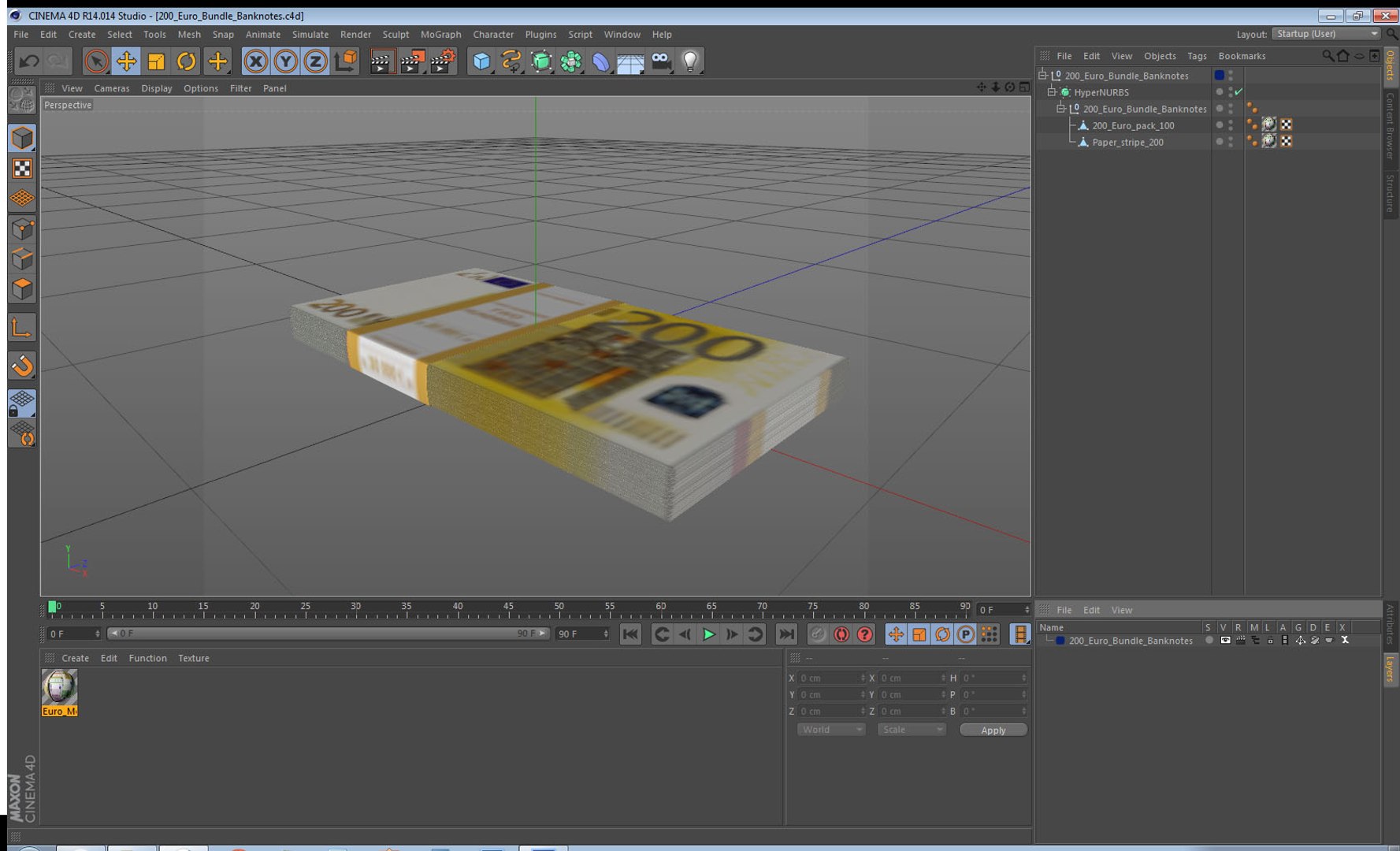Add a HyperNURBS generator from toolbar

point(541,61)
